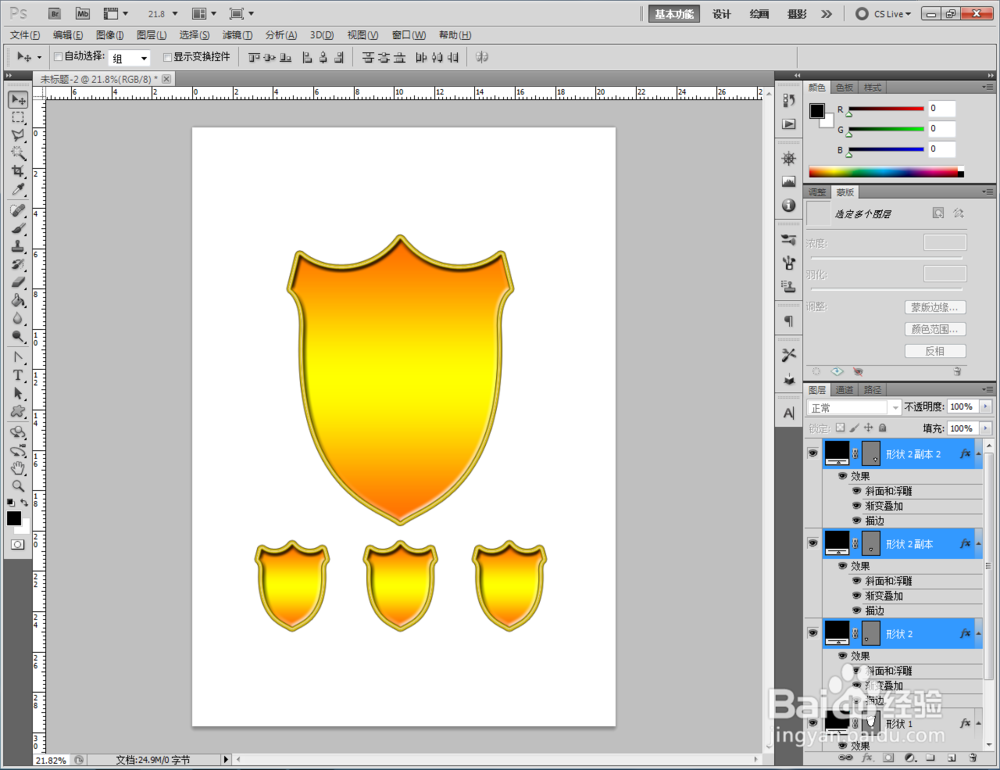Select the Horizontal Type tool
The width and height of the screenshot is (1000, 770).
tap(18, 375)
